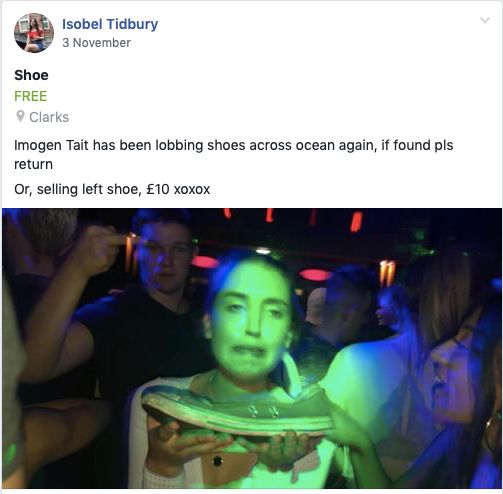Open Isobel Tidbury's profile picture

[34, 33]
